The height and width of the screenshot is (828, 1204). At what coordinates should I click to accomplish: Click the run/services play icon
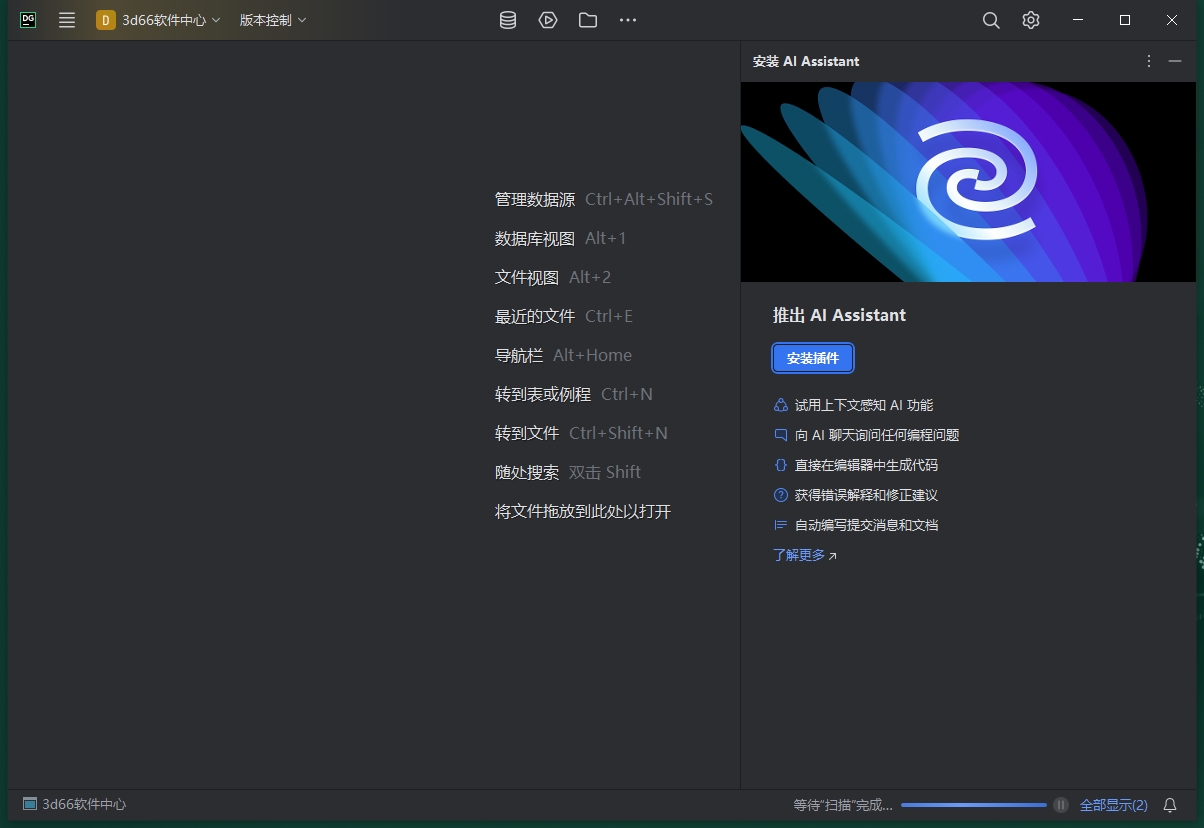pos(548,20)
